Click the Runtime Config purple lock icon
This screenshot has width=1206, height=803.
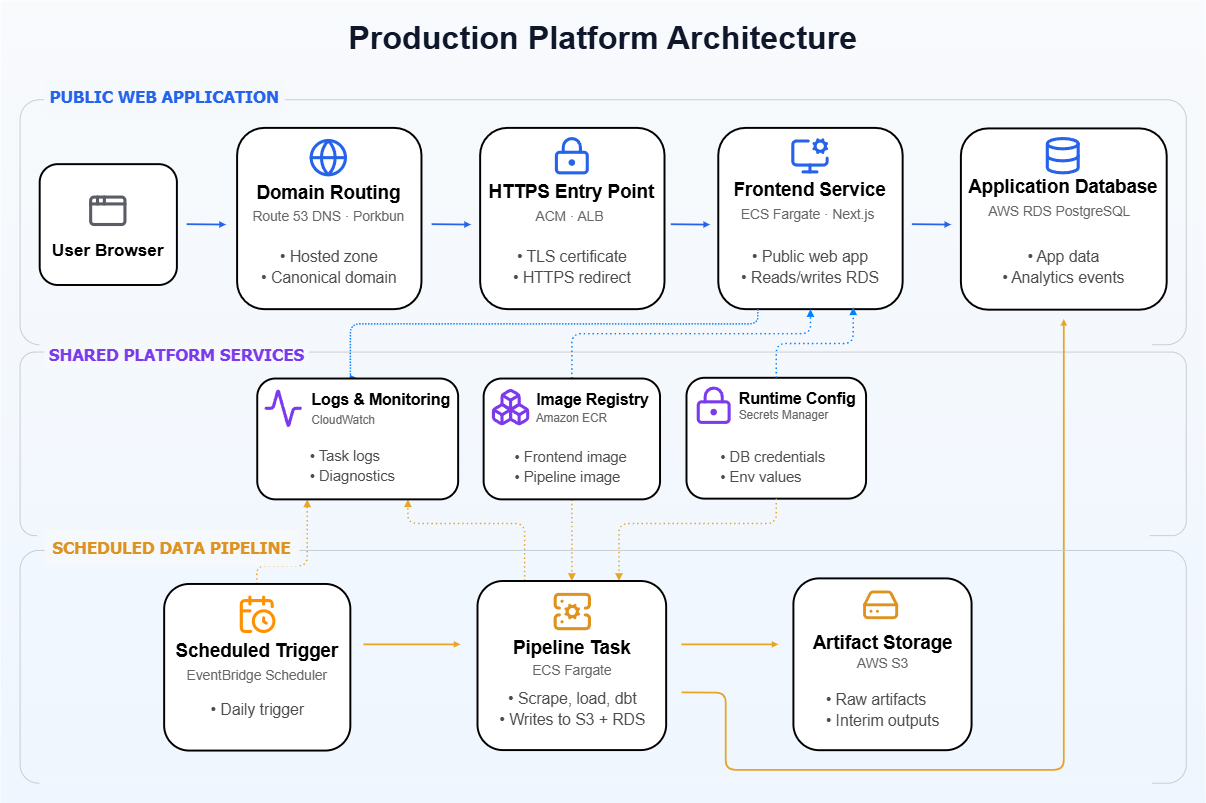713,408
